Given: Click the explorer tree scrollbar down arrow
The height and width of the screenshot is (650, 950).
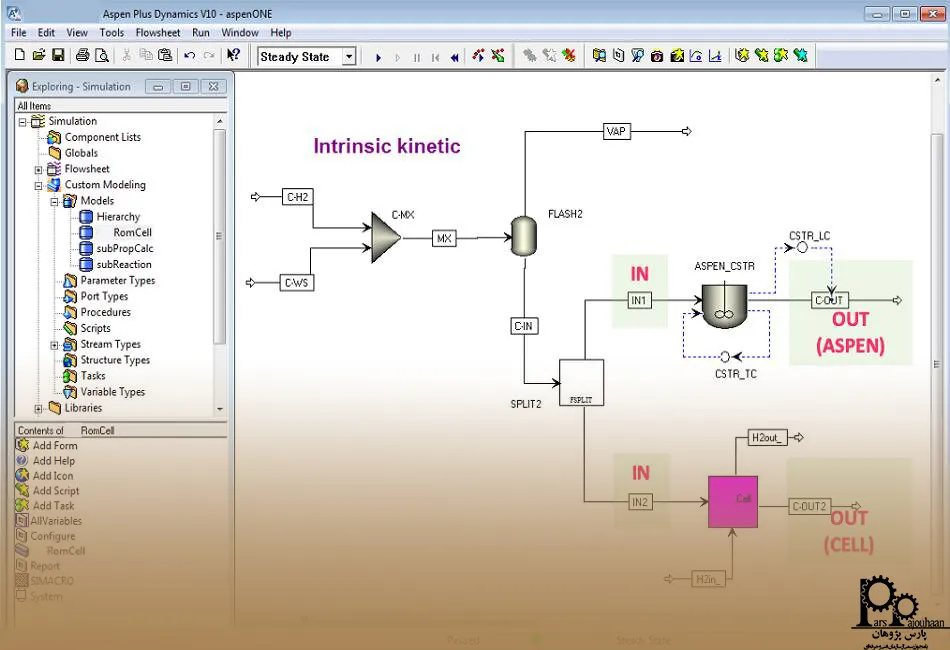Looking at the screenshot, I should pyautogui.click(x=220, y=409).
